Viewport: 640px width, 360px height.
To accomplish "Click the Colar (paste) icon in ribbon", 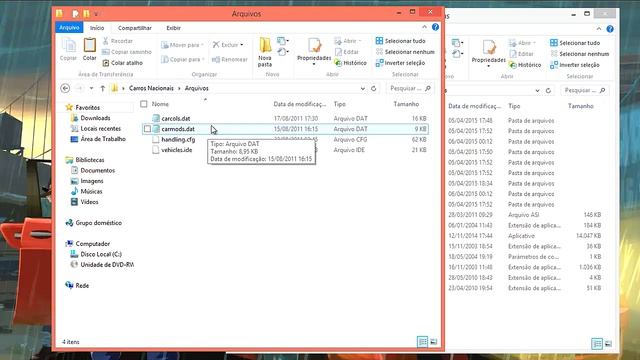I will tap(89, 45).
